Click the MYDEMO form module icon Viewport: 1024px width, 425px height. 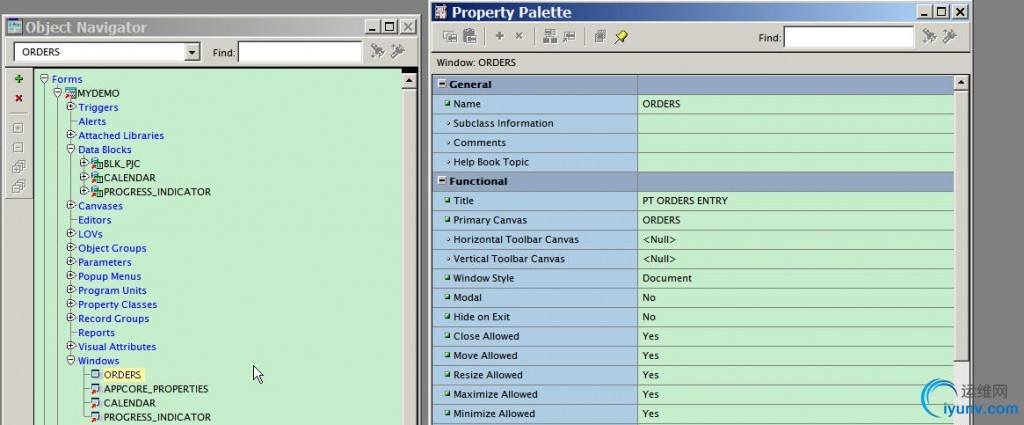point(71,93)
